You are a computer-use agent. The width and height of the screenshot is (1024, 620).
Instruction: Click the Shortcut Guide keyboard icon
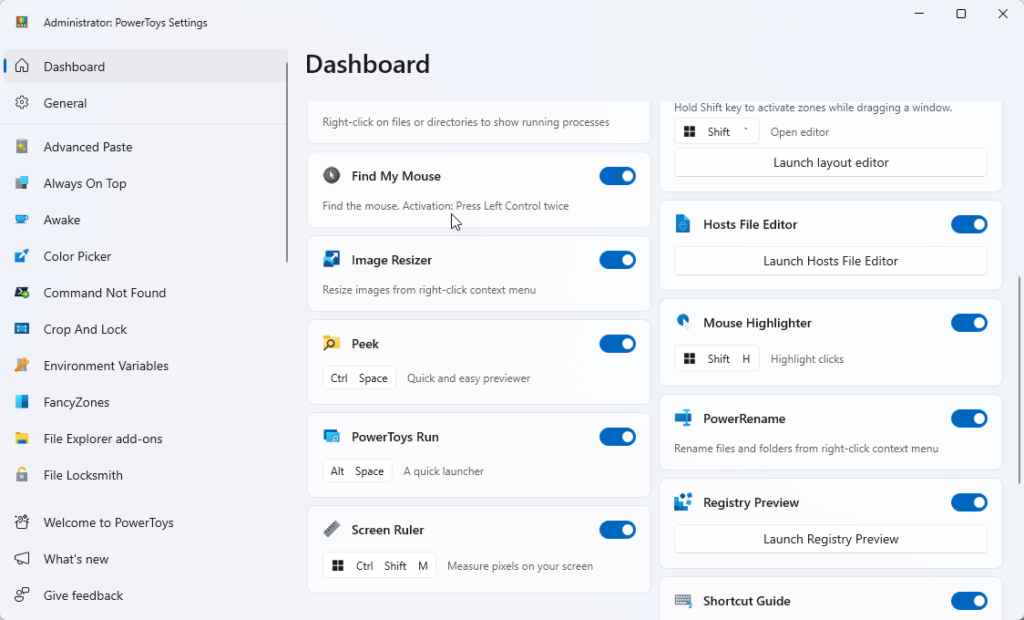(683, 600)
